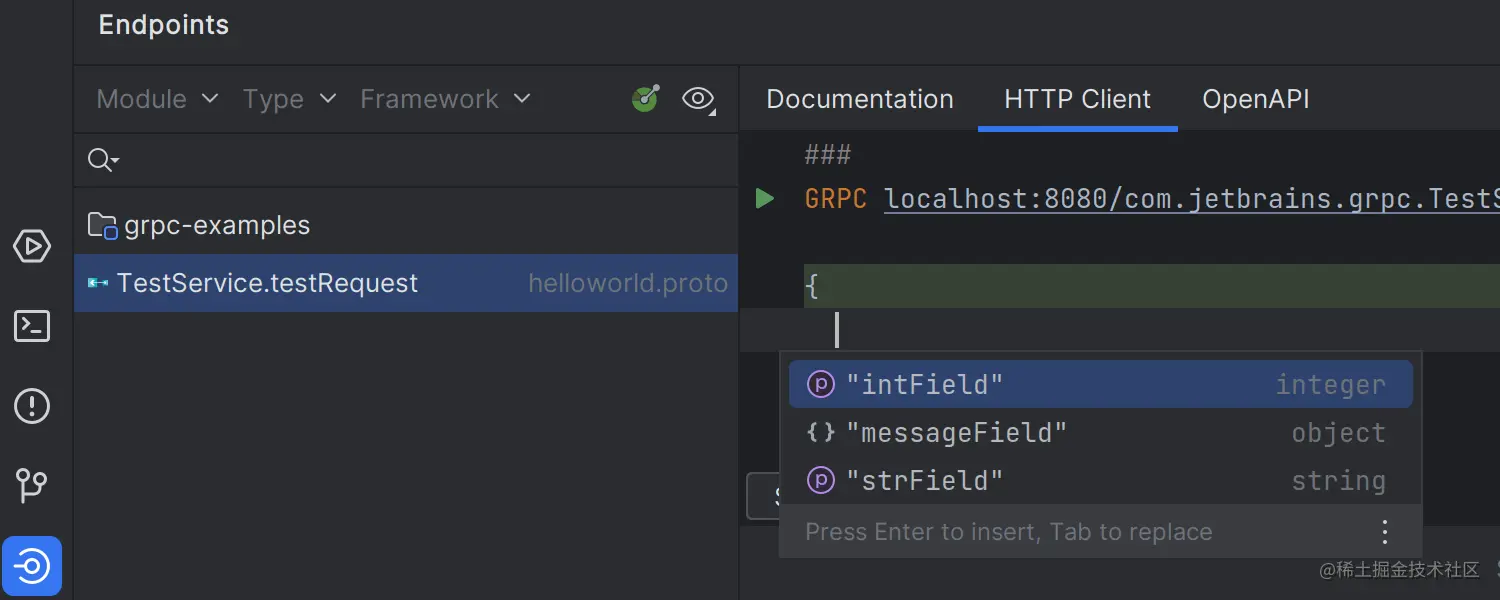Switch to the OpenAPI tab
Screen dimensions: 1500x600
tap(1255, 98)
